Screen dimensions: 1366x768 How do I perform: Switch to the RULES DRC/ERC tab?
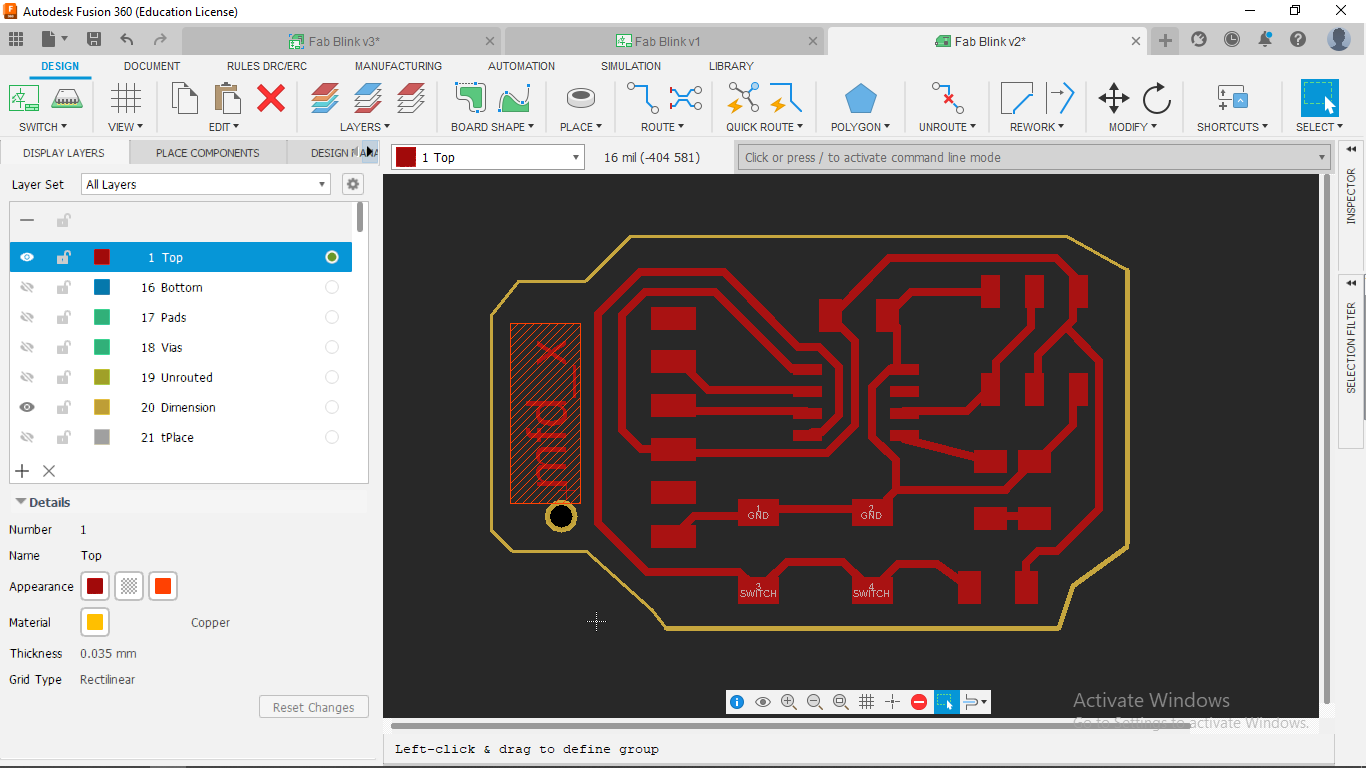pyautogui.click(x=267, y=66)
